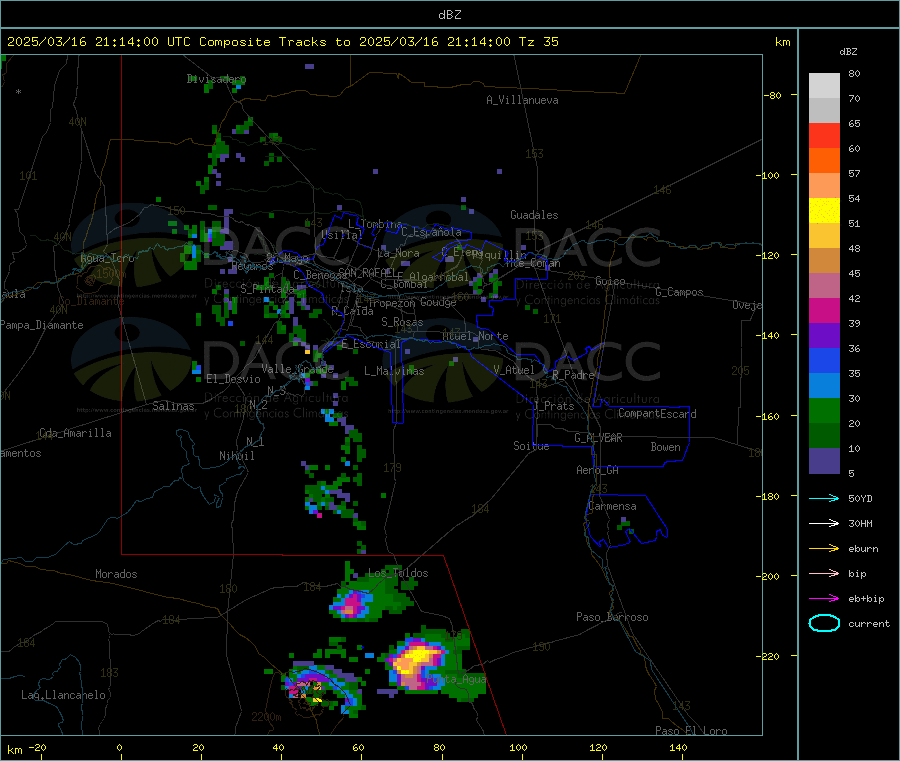This screenshot has height=761, width=900.
Task: Click the Cda_Amarilla label
Action: [76, 433]
